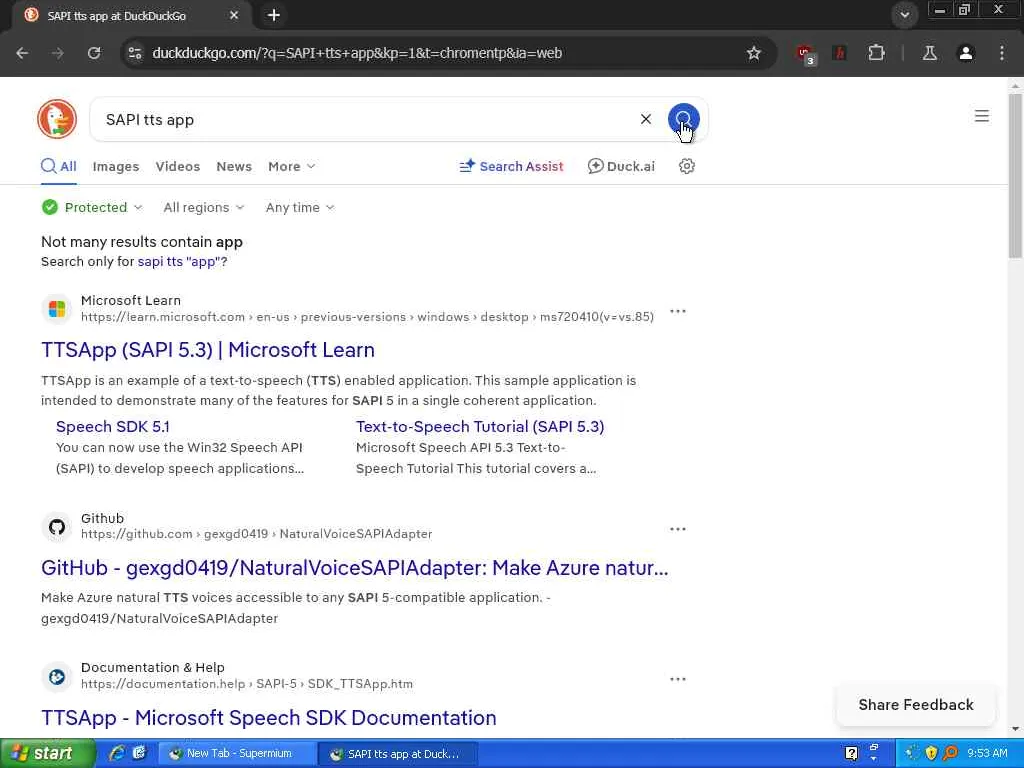The image size is (1024, 768).
Task: Clear the search box with X
Action: (x=645, y=119)
